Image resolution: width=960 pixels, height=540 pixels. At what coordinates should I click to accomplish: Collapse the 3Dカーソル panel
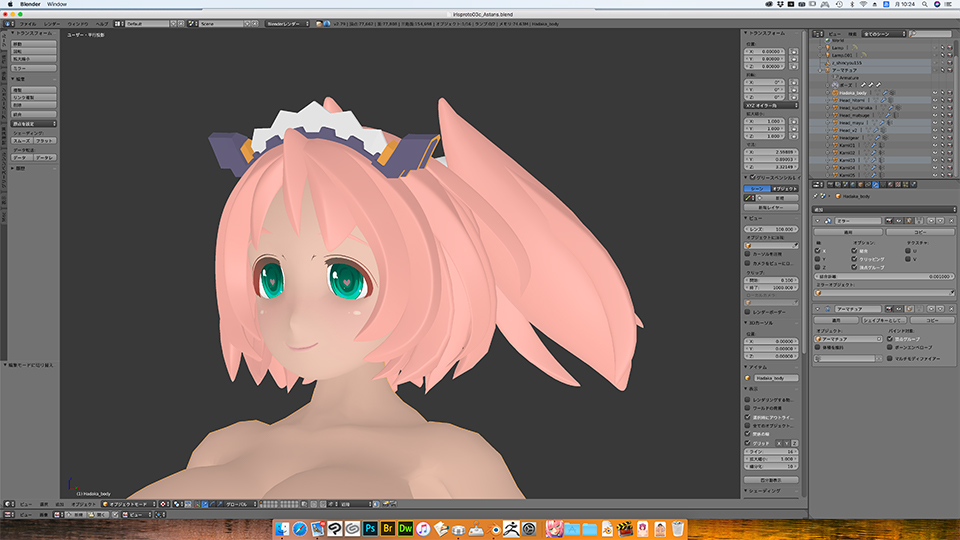[747, 323]
